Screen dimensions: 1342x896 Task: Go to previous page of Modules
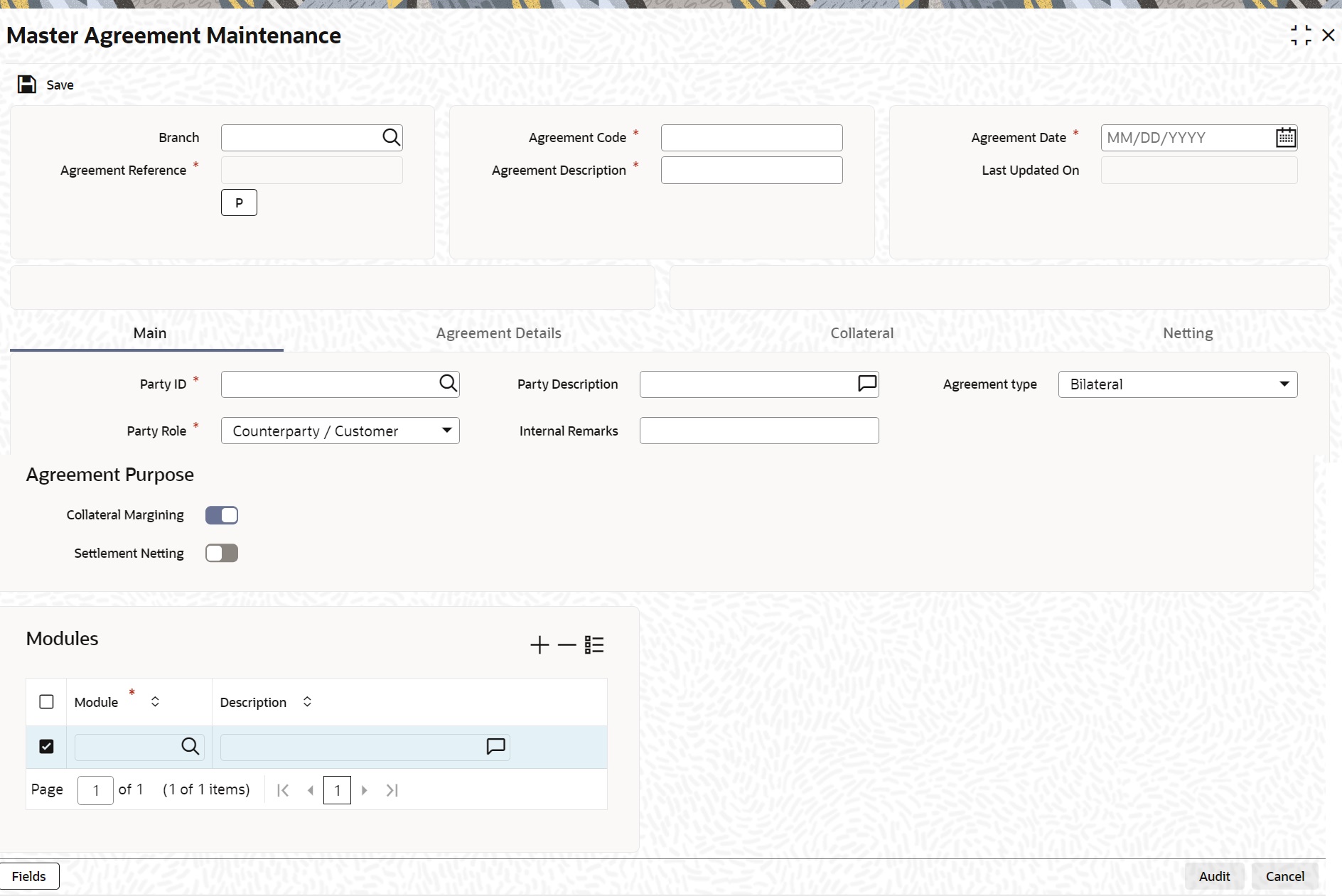pyautogui.click(x=310, y=790)
